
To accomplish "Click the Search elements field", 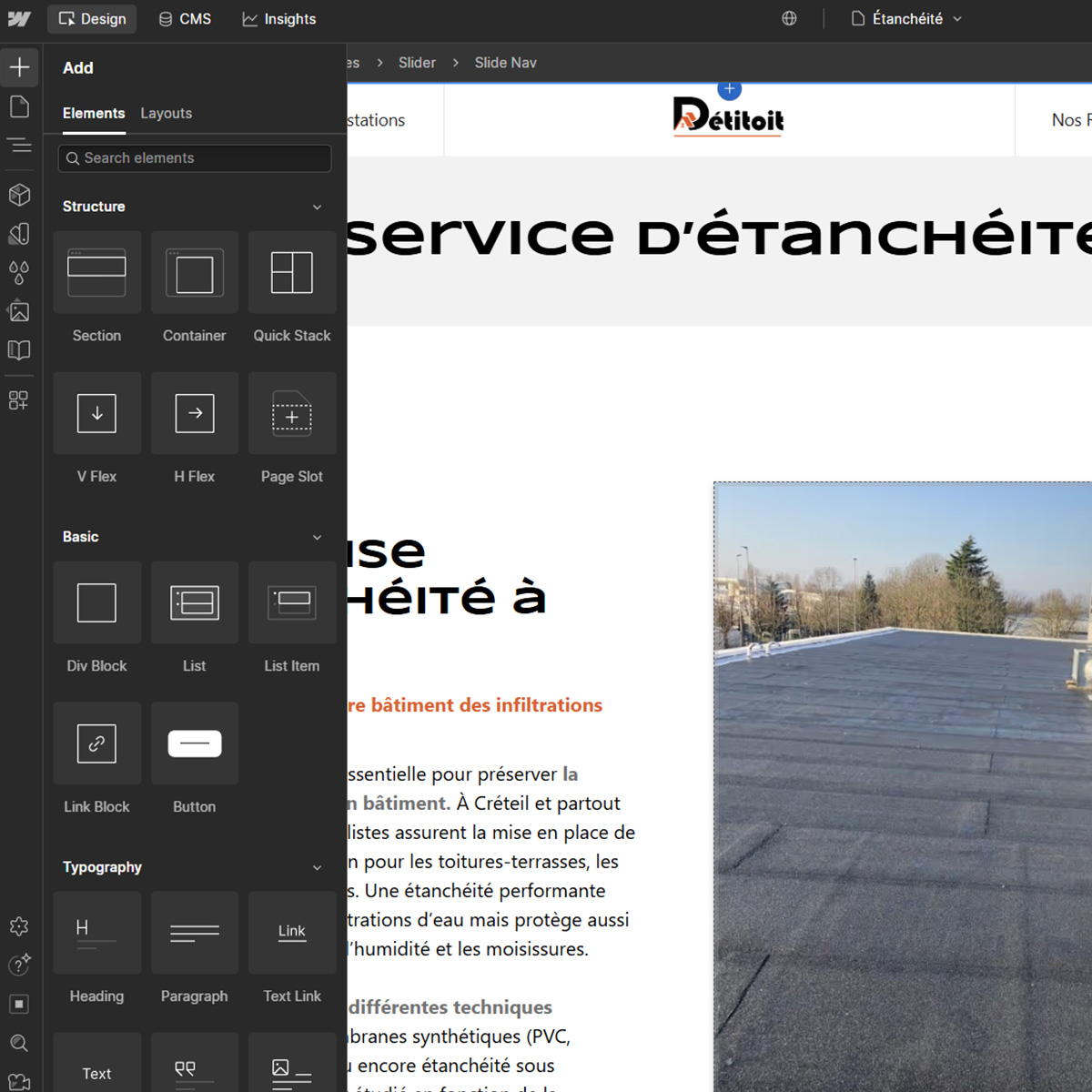I will [x=195, y=158].
